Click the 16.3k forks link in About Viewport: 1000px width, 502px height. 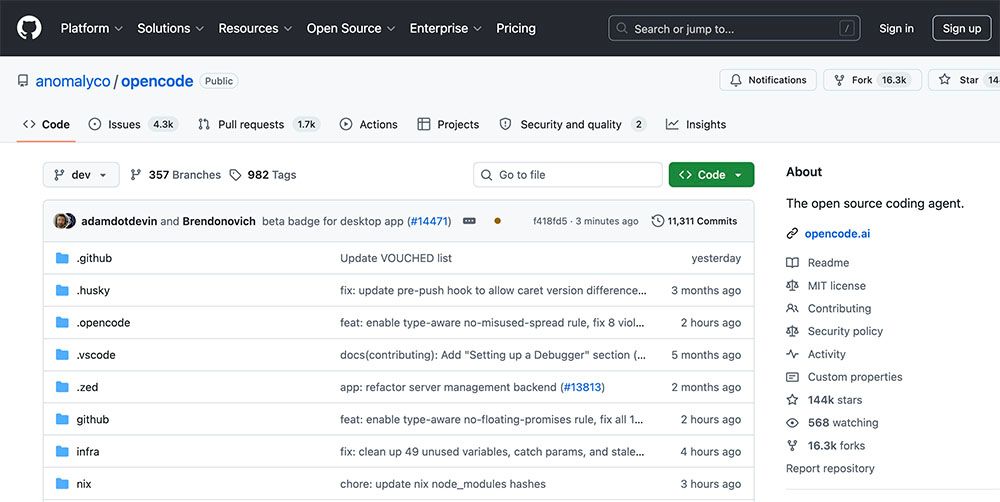tap(836, 445)
